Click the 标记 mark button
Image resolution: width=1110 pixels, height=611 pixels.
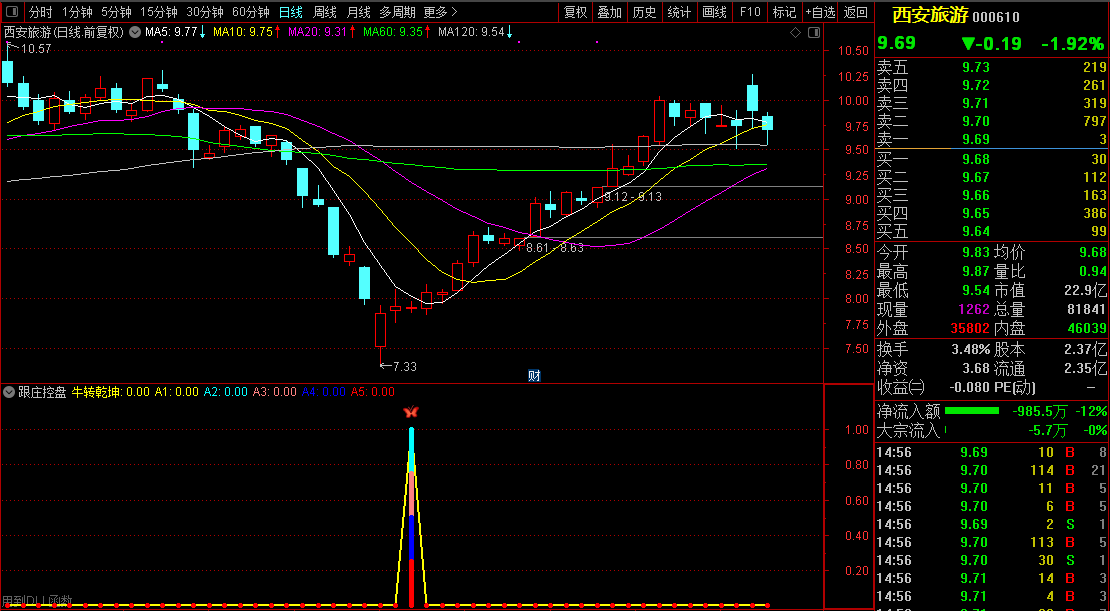point(785,13)
